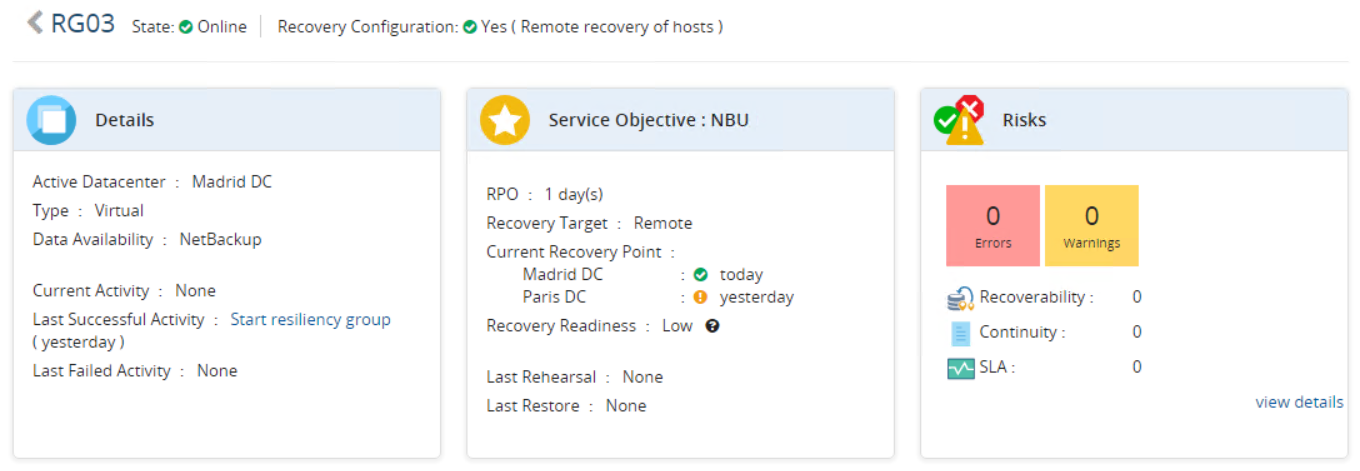Click the Details panel header title
Image resolution: width=1360 pixels, height=471 pixels.
(x=124, y=120)
